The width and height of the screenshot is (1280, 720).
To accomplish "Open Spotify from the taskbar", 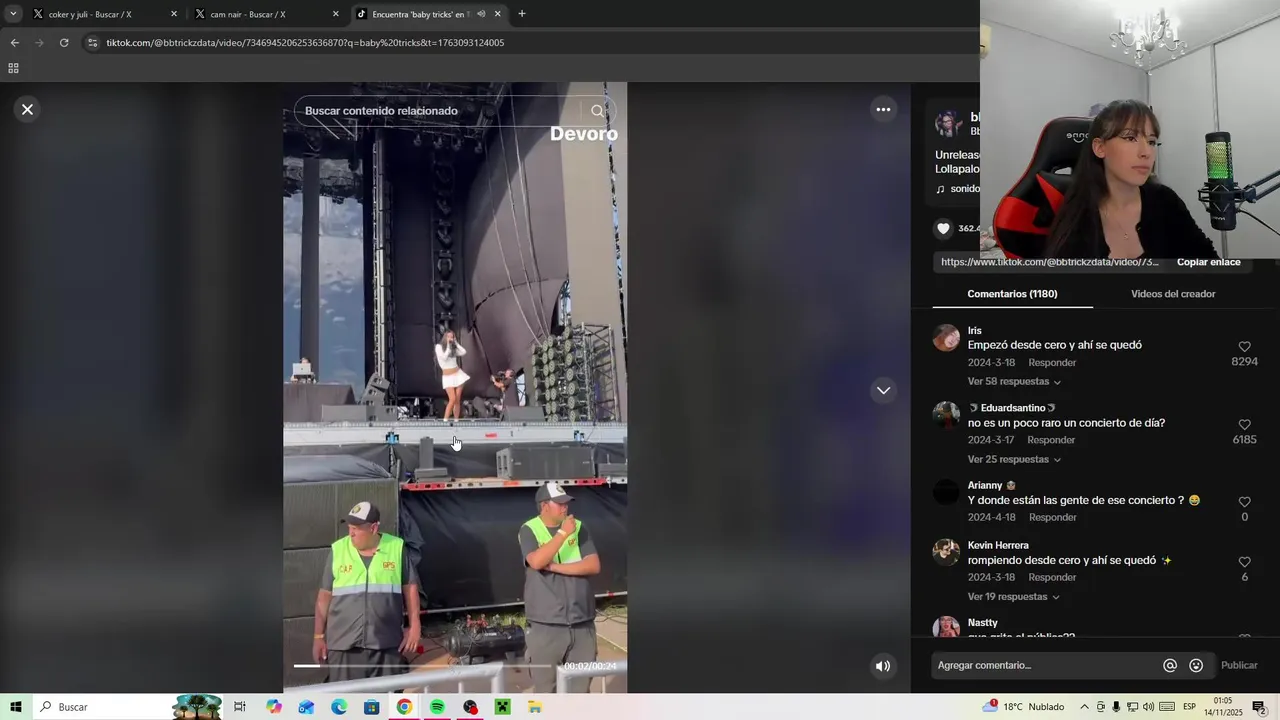I will point(437,707).
